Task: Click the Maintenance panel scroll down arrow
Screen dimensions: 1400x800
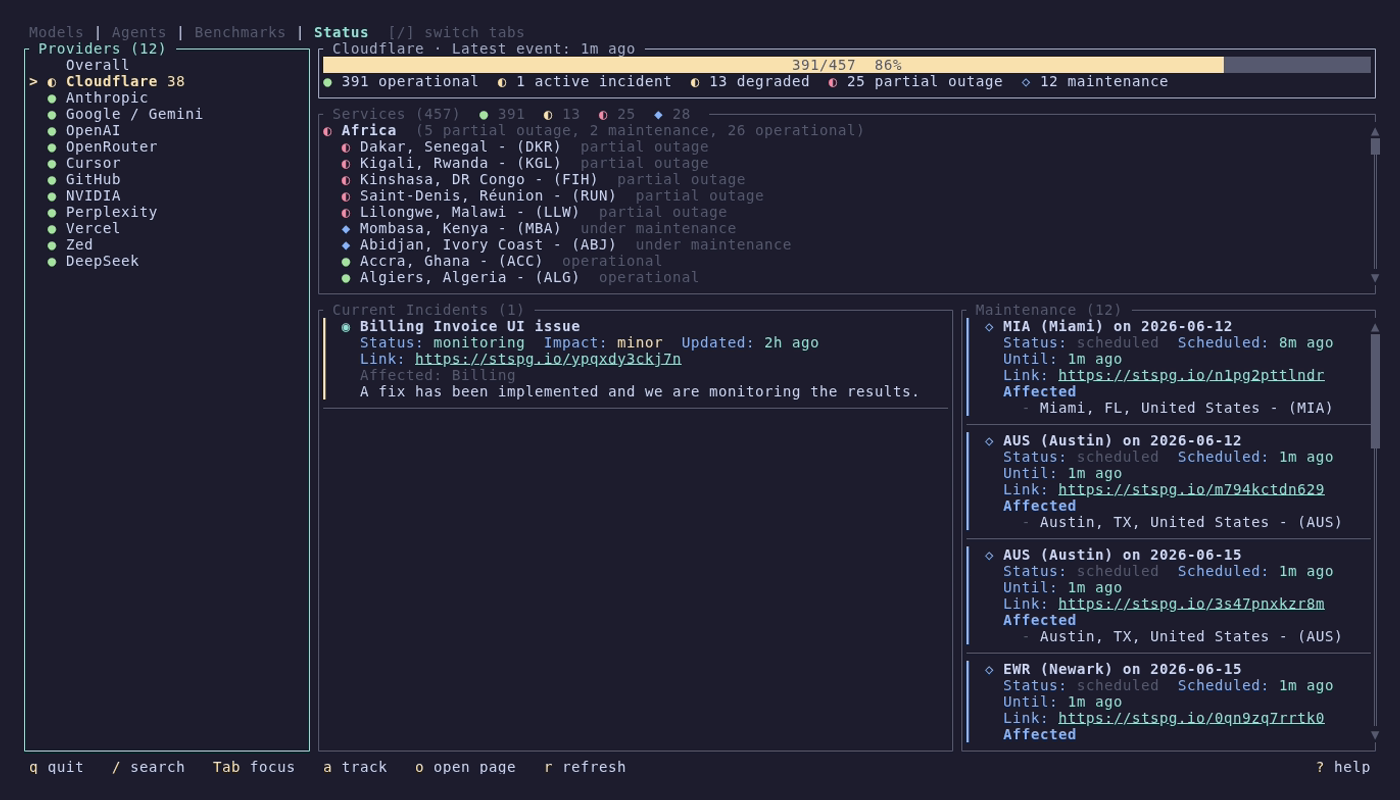Action: coord(1375,735)
